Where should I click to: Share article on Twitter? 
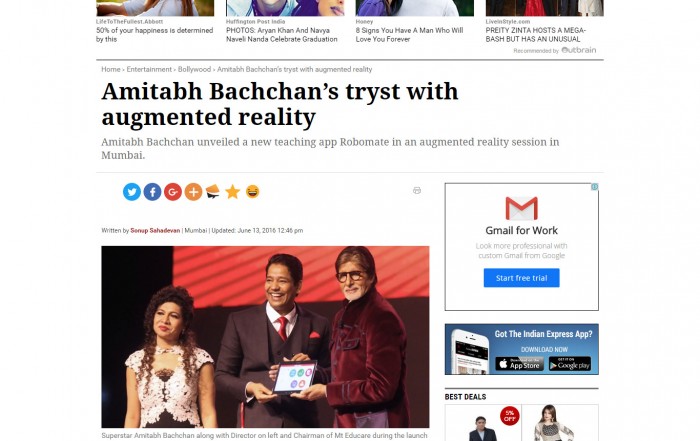click(132, 192)
